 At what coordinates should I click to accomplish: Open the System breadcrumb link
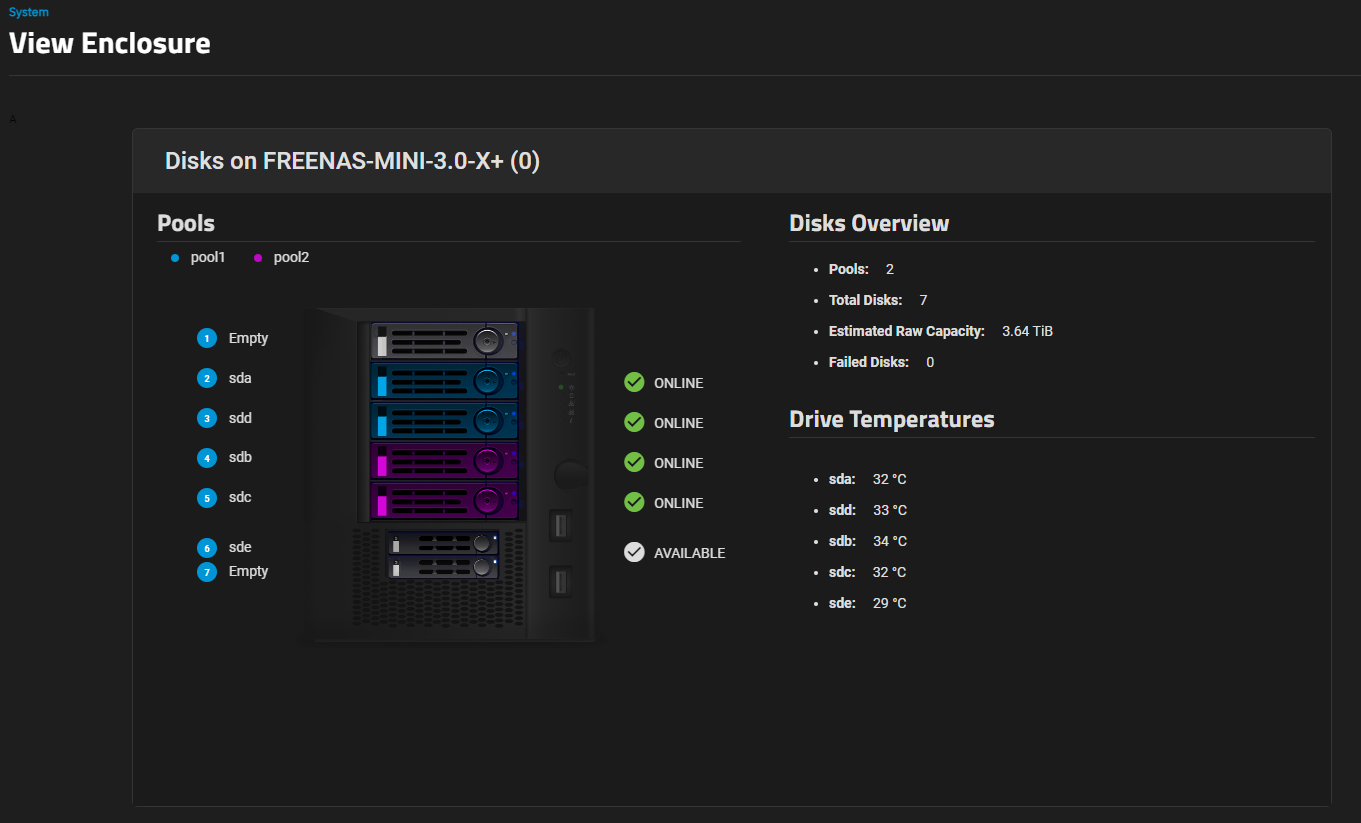pyautogui.click(x=28, y=12)
